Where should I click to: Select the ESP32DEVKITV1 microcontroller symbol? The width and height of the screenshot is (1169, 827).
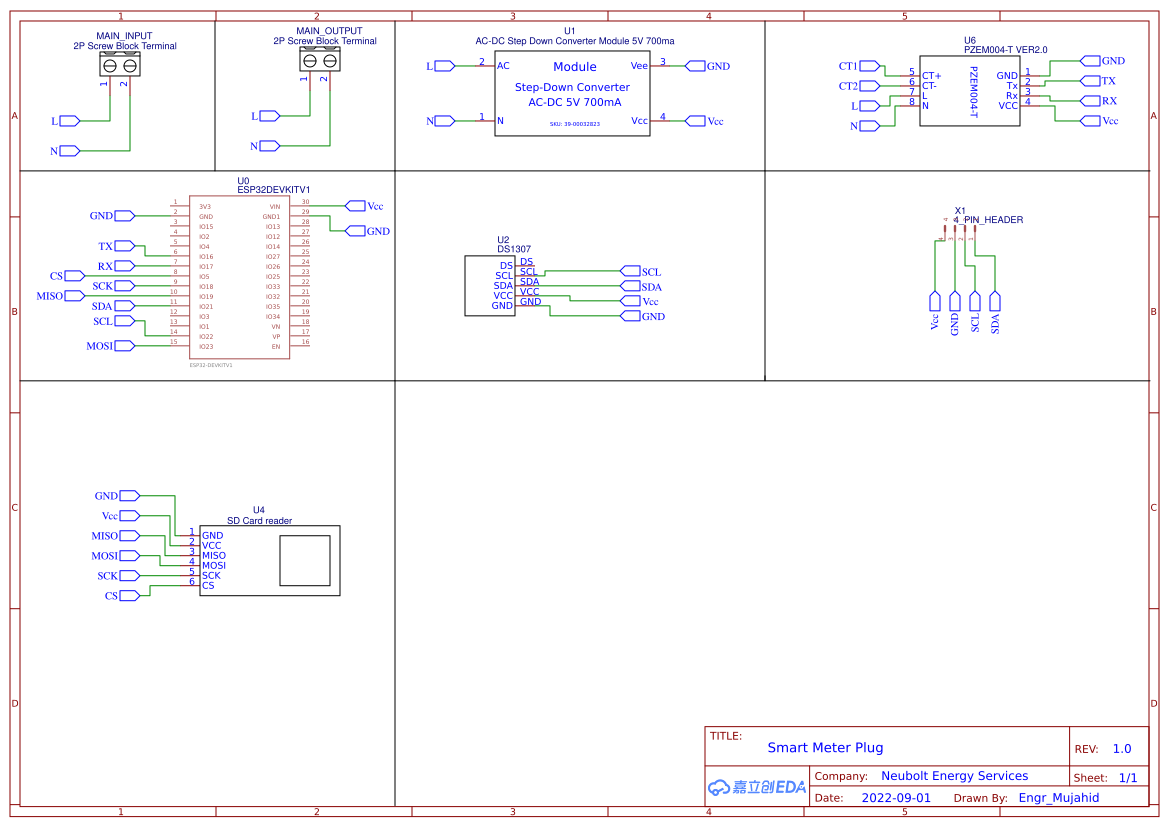click(238, 275)
